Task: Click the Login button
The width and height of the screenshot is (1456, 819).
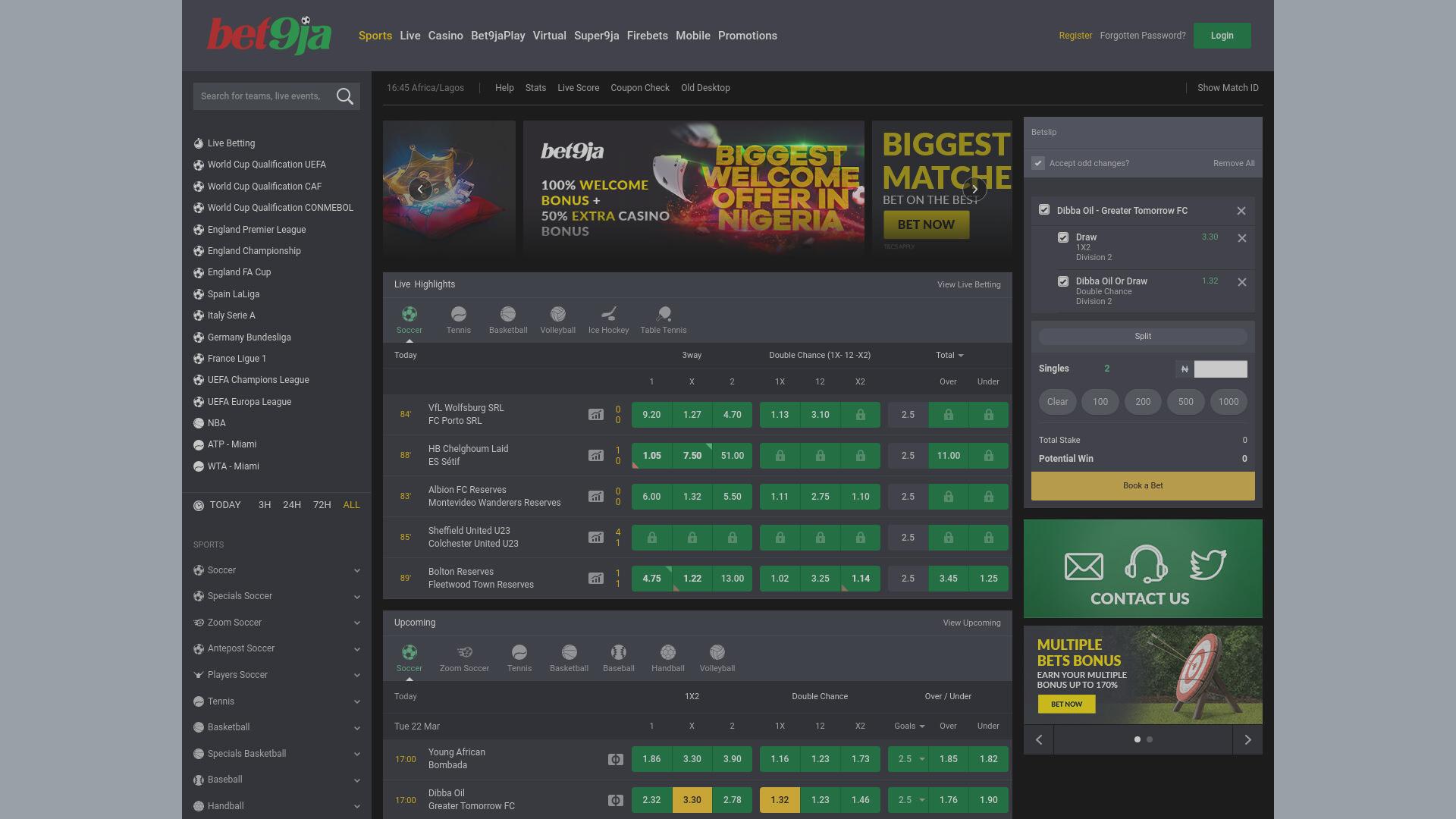Action: (x=1222, y=36)
